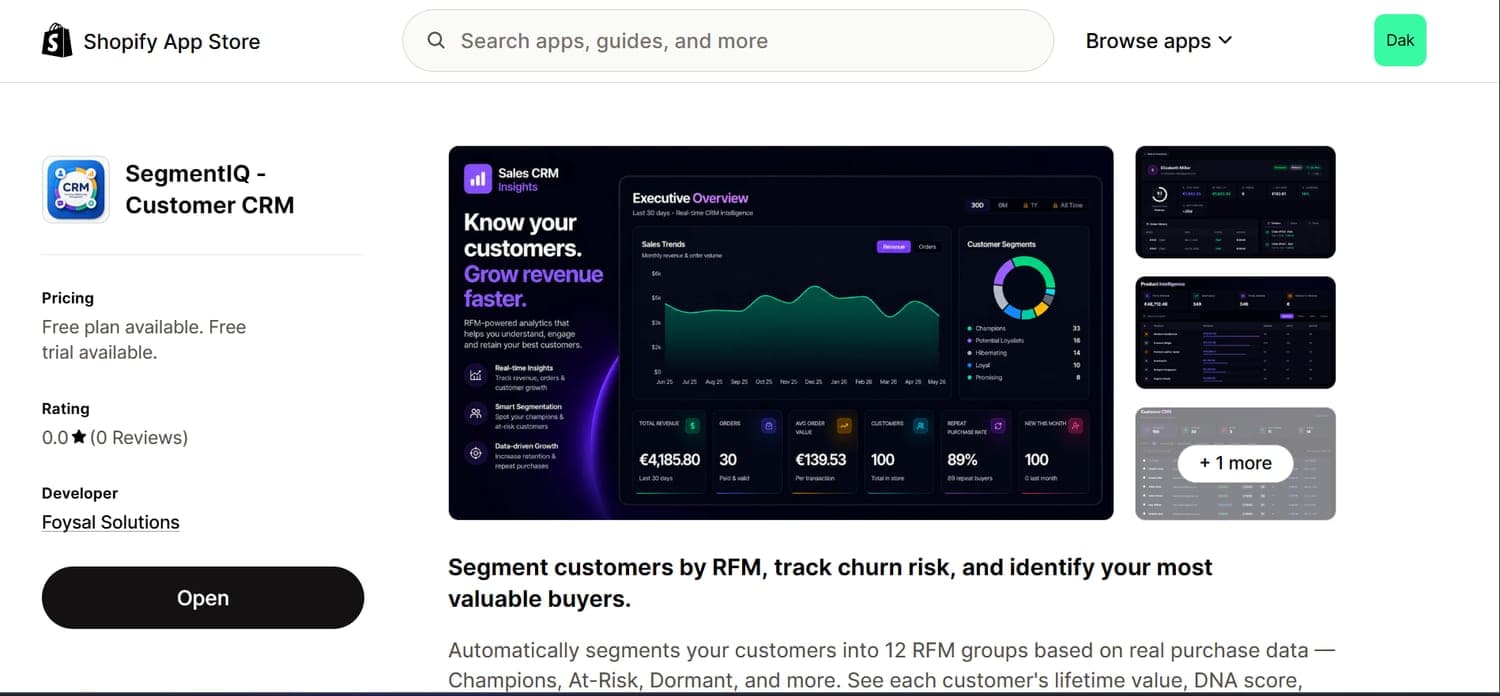
Task: Switch to the Revenue chart toggle
Action: pos(893,247)
